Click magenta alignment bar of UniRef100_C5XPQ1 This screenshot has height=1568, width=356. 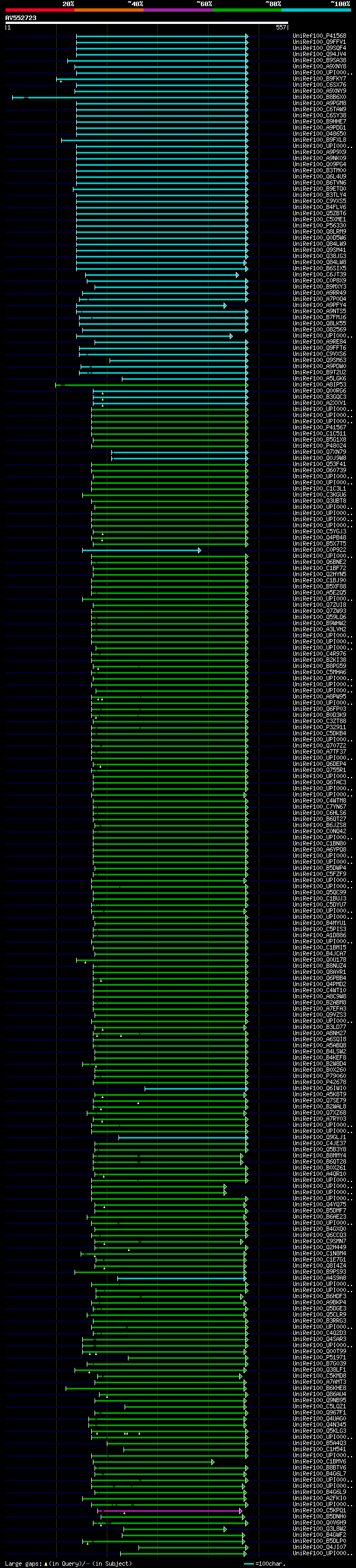point(170,1510)
